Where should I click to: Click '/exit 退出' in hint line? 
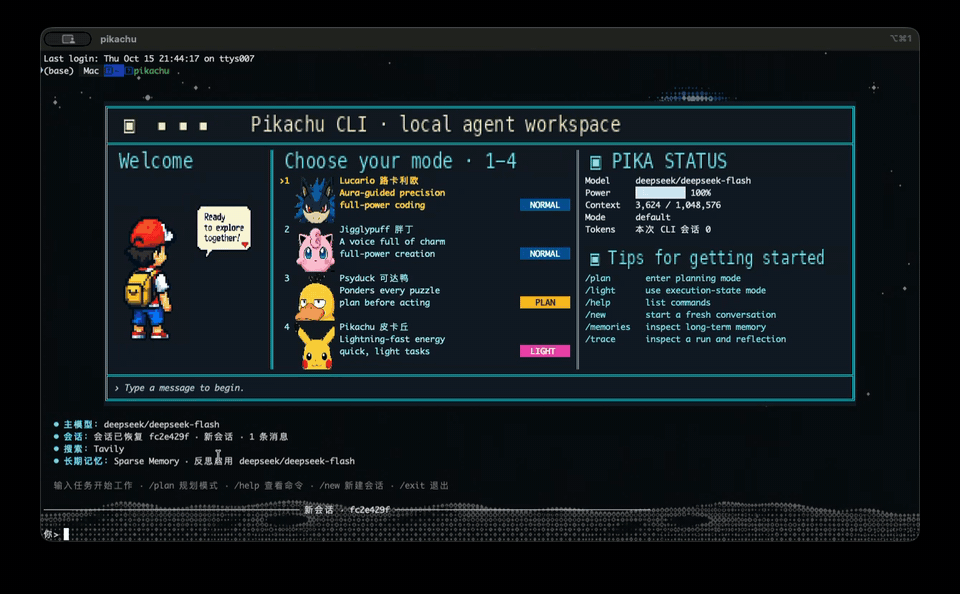(424, 486)
